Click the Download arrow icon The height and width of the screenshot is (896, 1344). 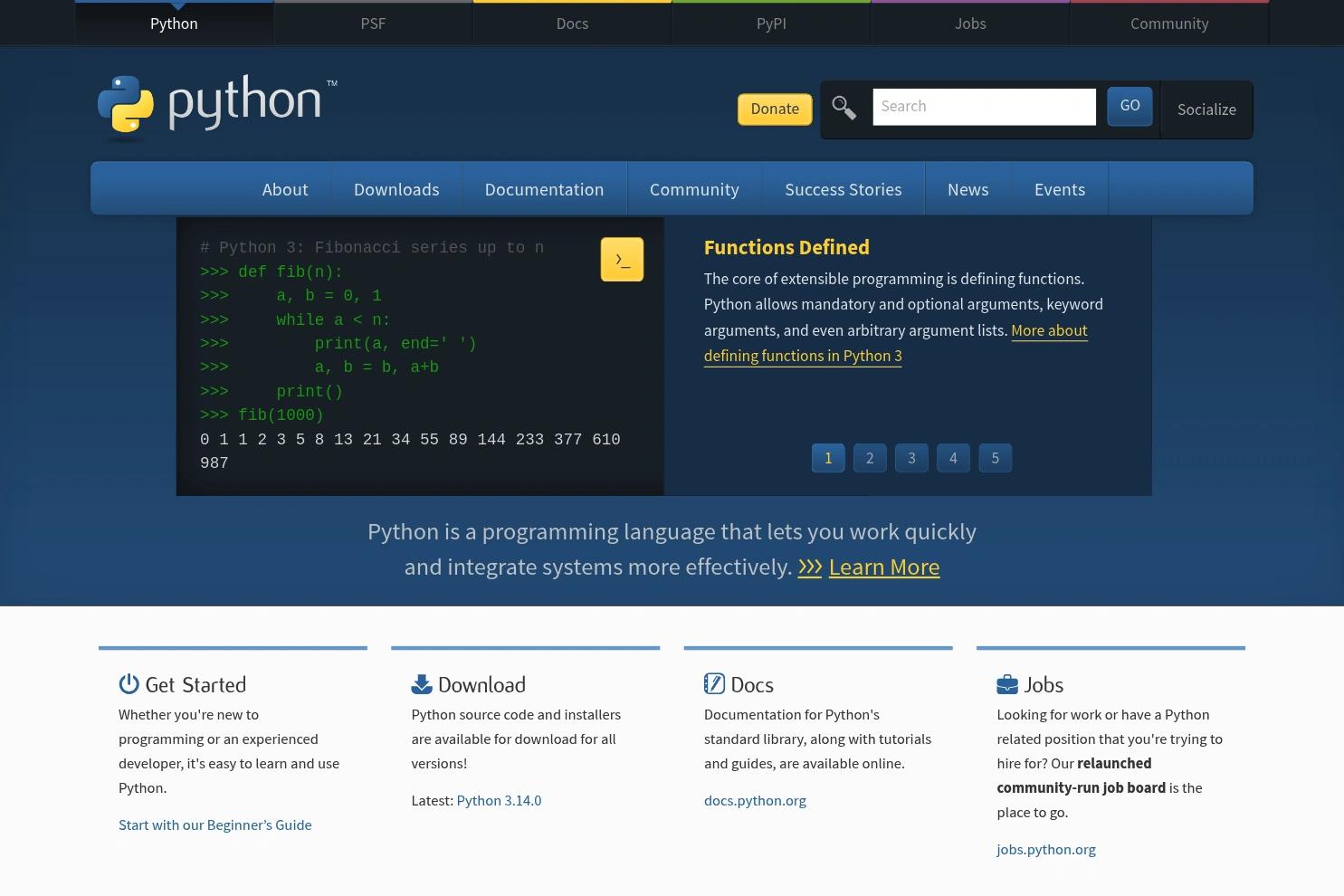pos(422,684)
